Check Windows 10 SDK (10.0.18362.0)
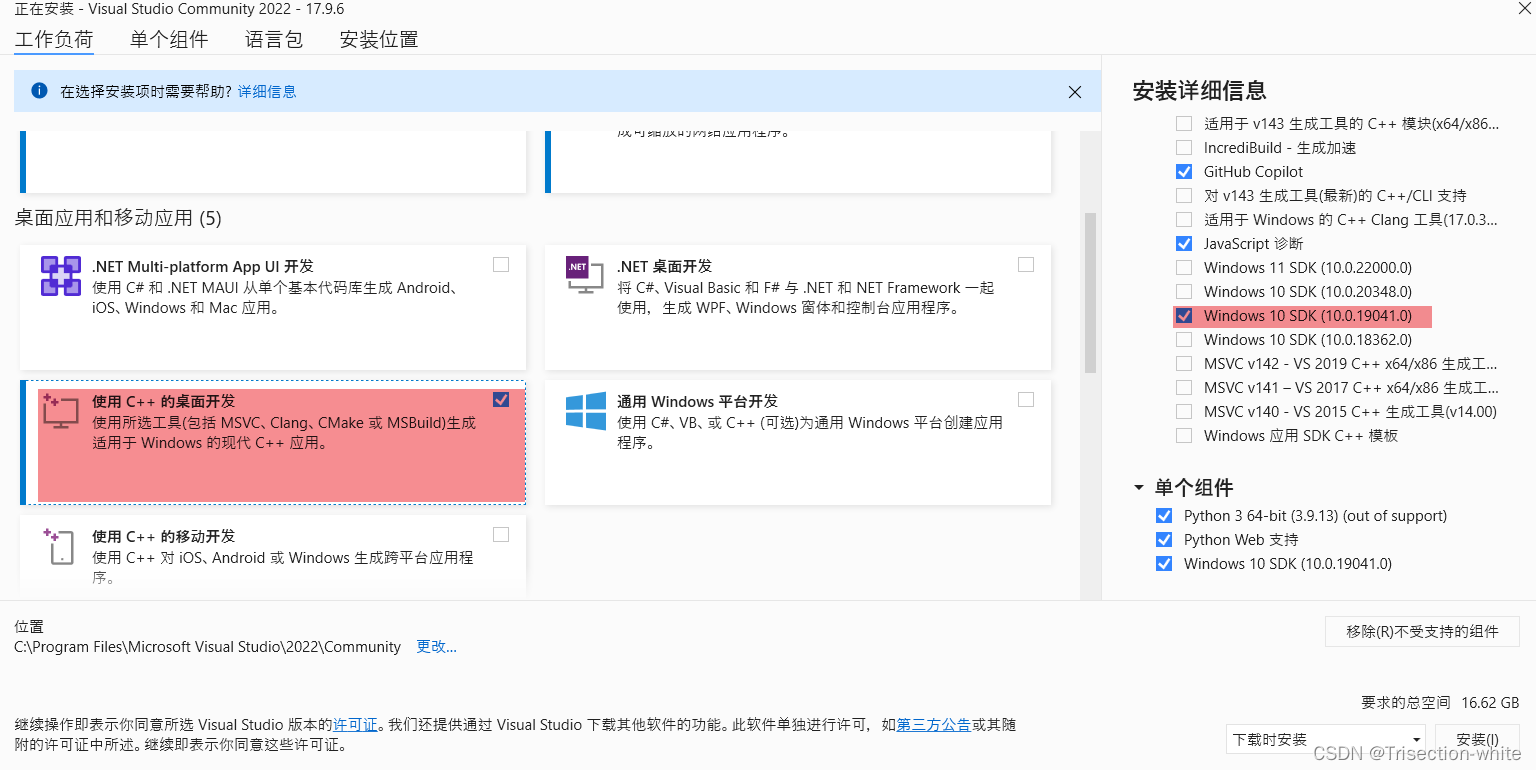 tap(1184, 340)
